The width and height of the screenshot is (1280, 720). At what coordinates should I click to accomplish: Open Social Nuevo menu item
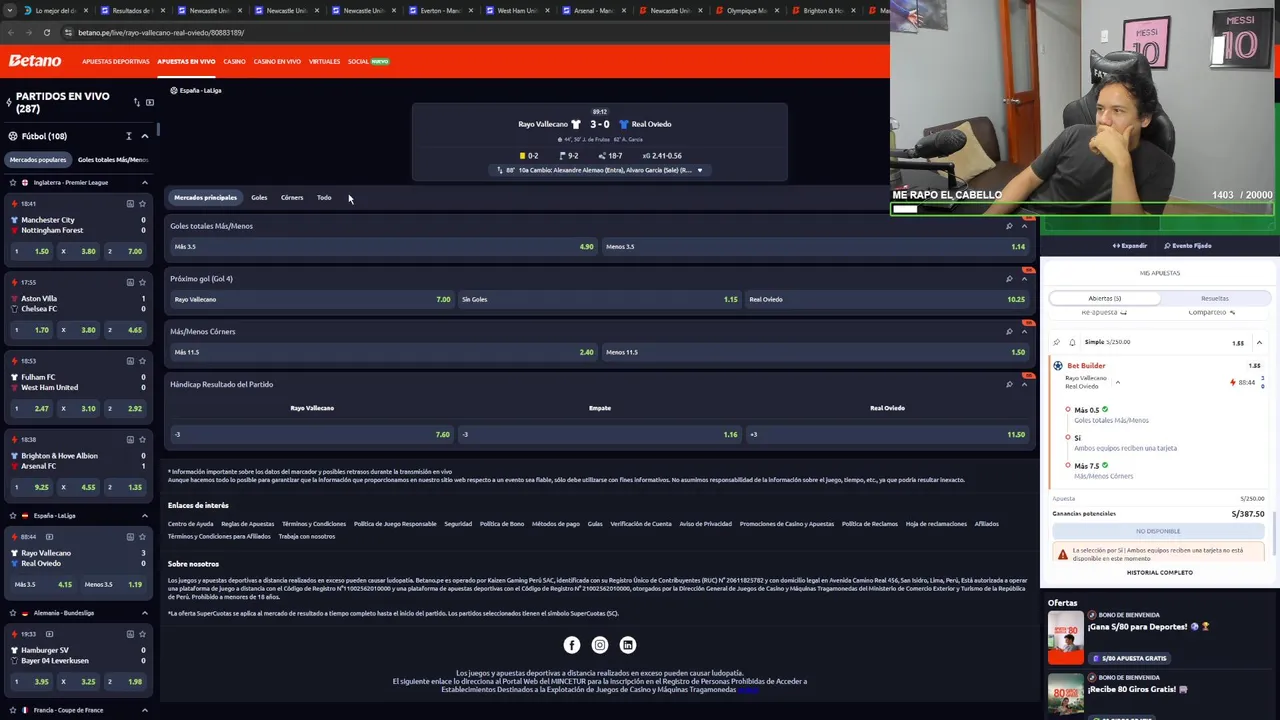(368, 61)
